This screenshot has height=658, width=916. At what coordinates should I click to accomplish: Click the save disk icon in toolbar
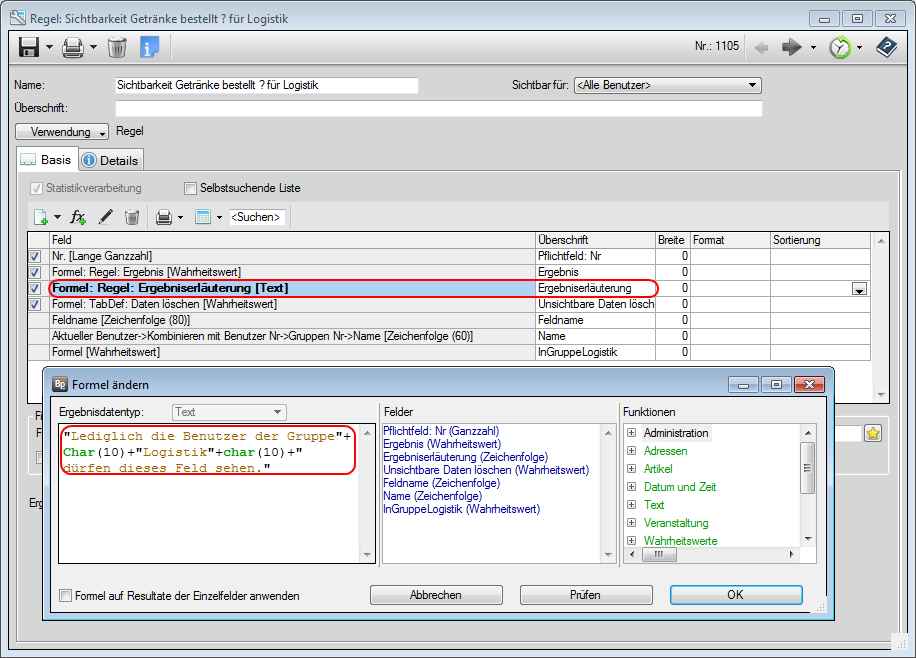tap(29, 47)
